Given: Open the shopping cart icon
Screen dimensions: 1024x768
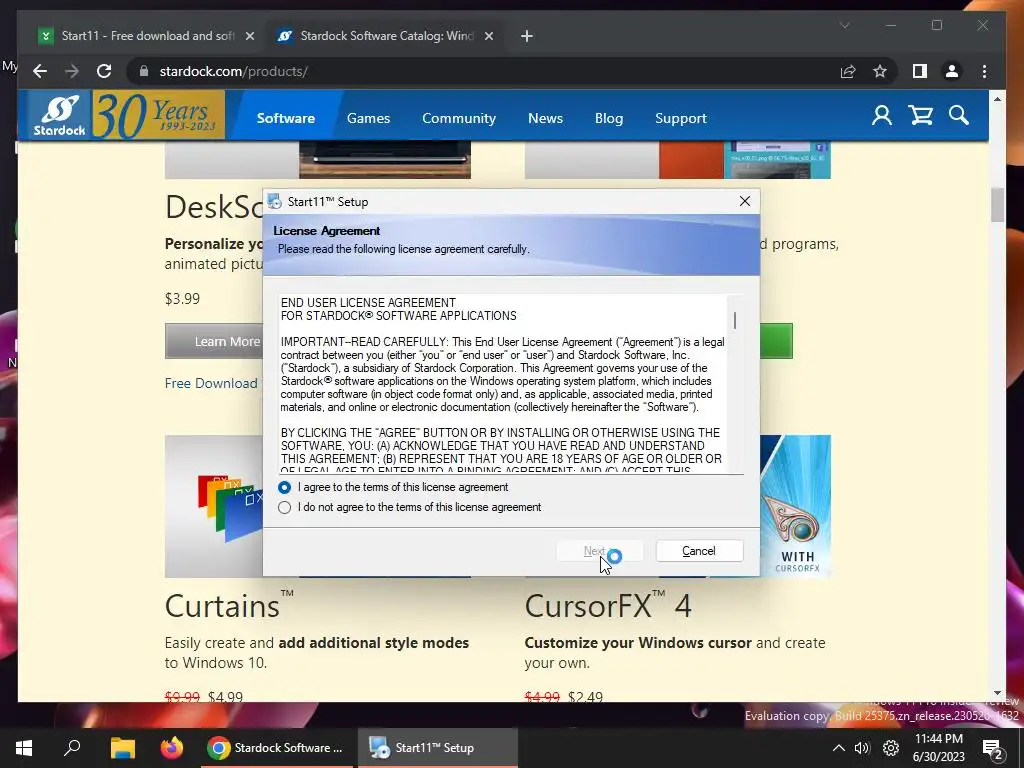Looking at the screenshot, I should (920, 116).
